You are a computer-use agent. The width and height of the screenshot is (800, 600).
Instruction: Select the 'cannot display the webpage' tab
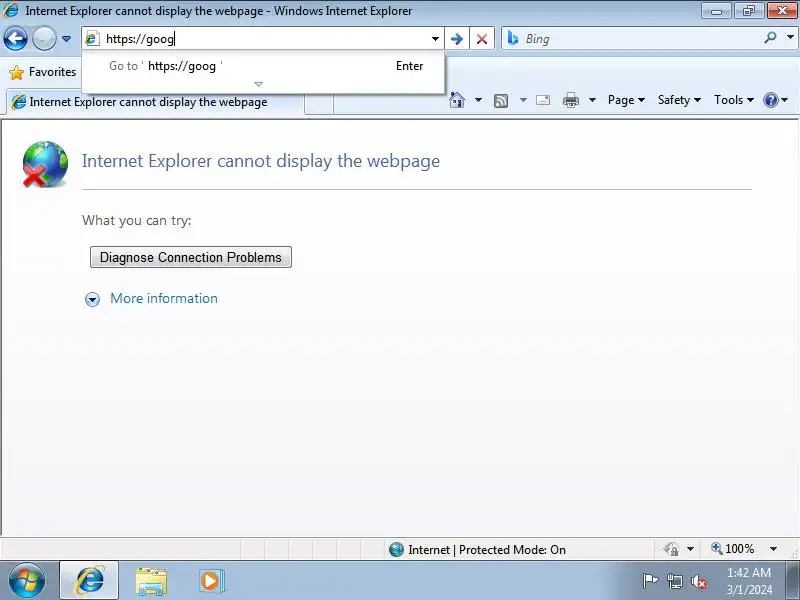click(x=155, y=102)
